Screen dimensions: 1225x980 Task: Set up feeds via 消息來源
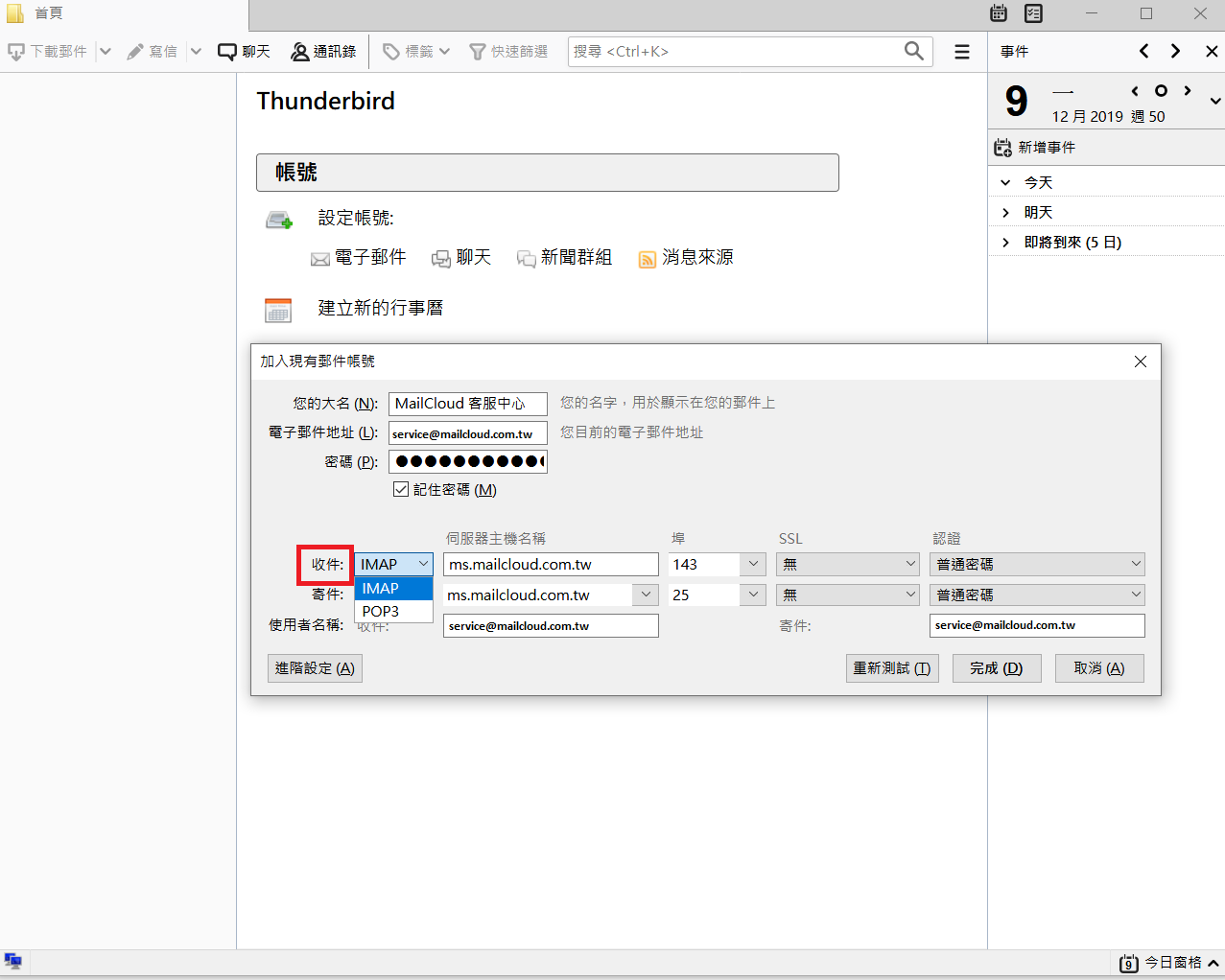686,258
